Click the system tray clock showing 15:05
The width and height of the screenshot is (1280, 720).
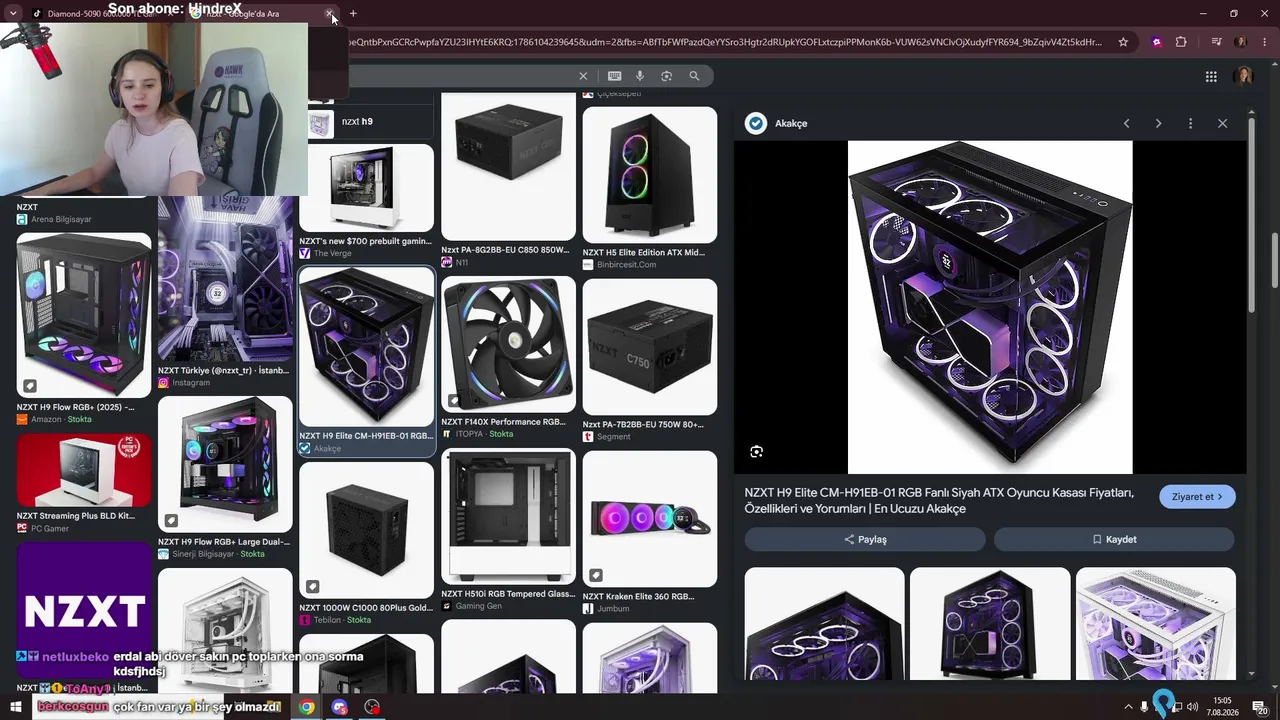click(x=1222, y=707)
